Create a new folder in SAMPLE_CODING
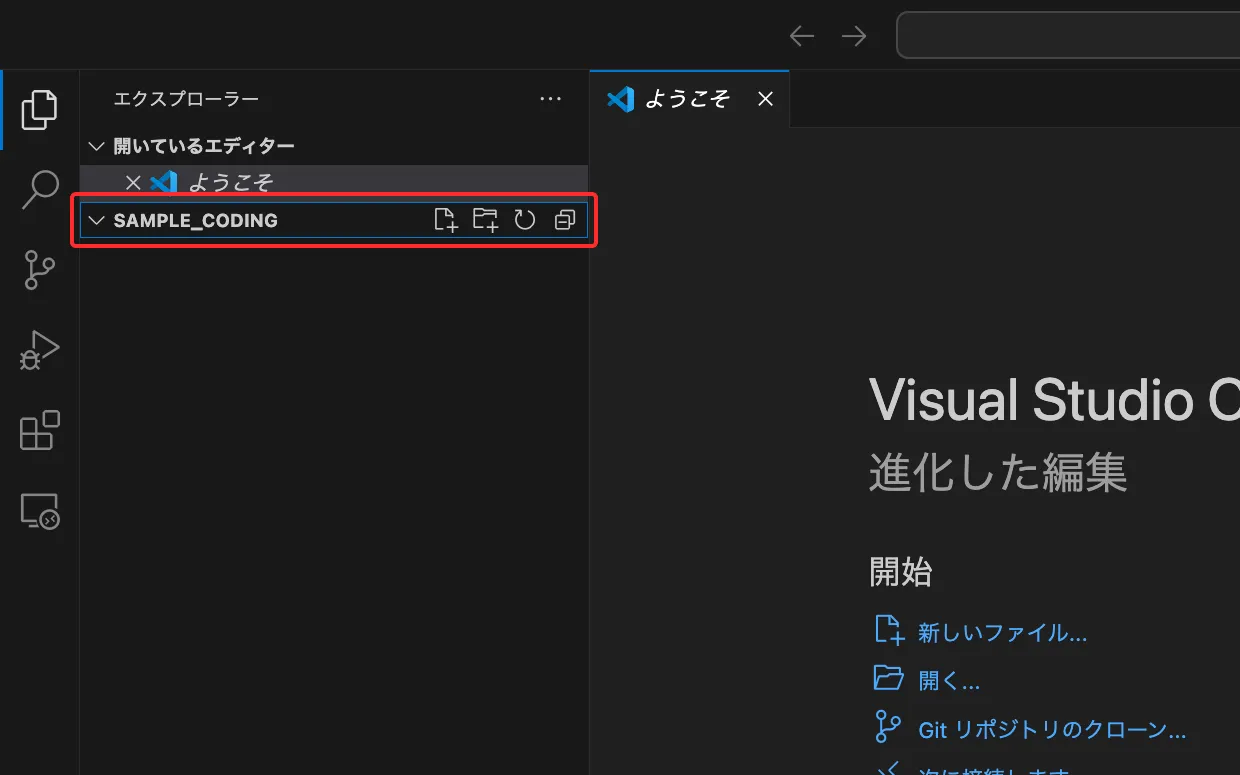1240x775 pixels. 485,220
